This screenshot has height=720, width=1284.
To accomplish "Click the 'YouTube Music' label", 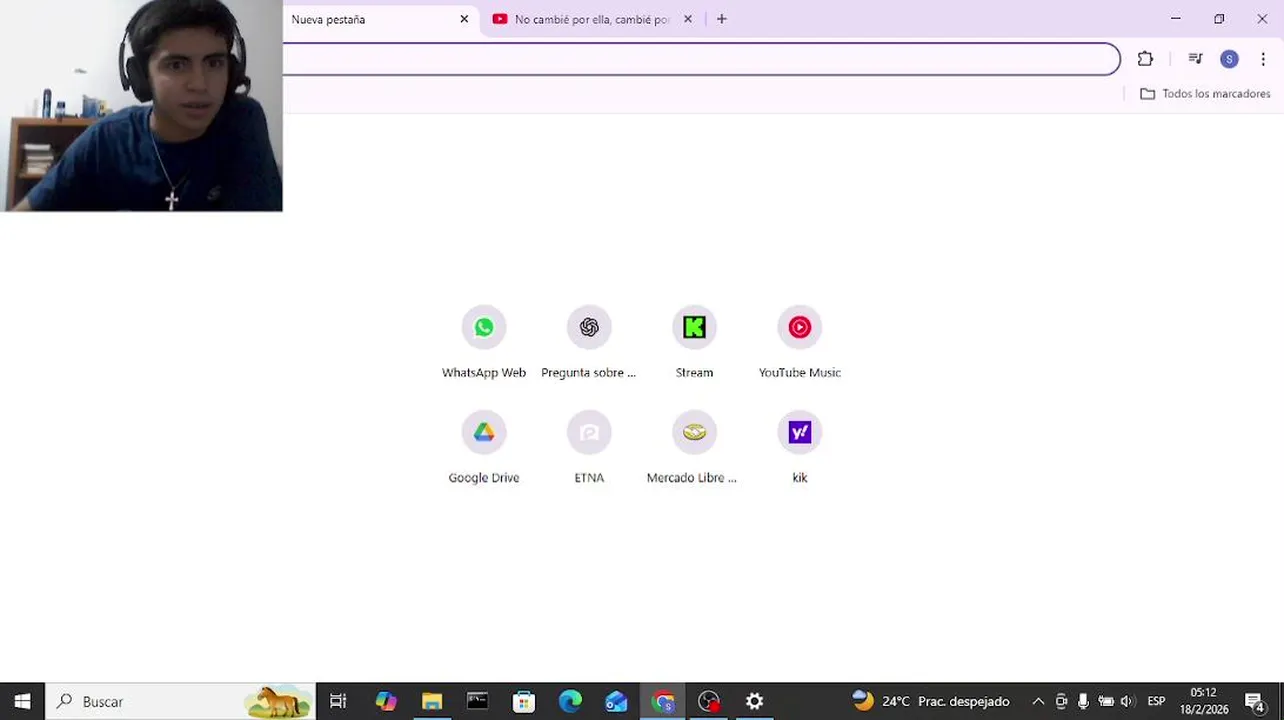I will click(799, 372).
